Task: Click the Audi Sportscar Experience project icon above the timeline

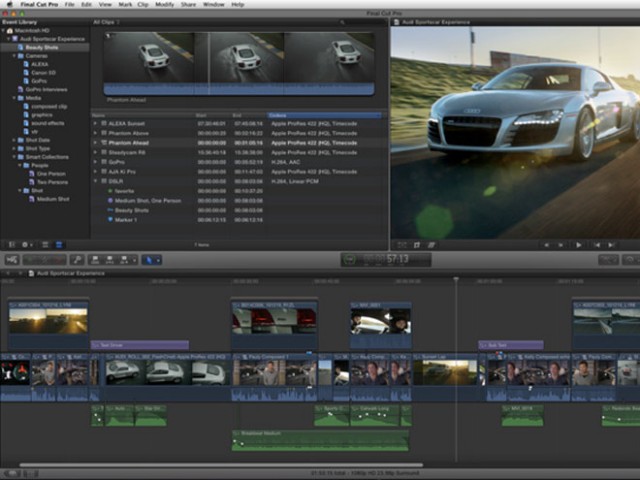Action: click(31, 273)
